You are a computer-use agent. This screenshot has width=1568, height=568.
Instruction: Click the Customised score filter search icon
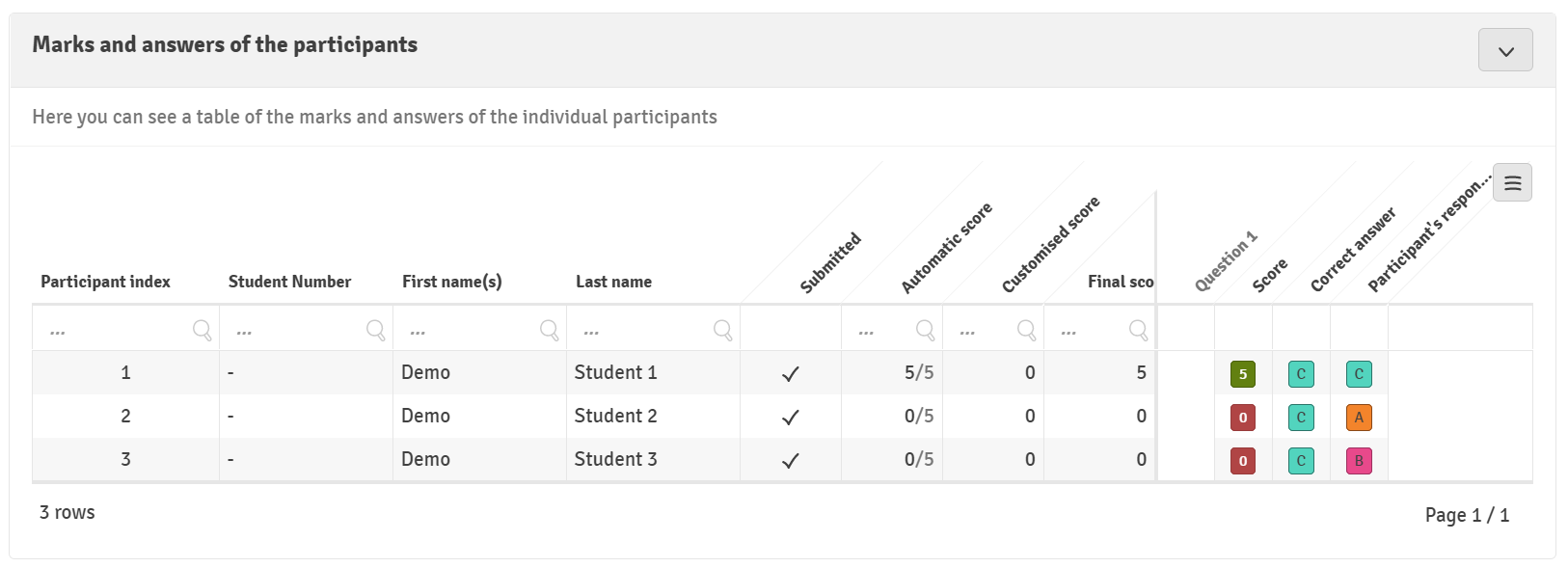1026,330
